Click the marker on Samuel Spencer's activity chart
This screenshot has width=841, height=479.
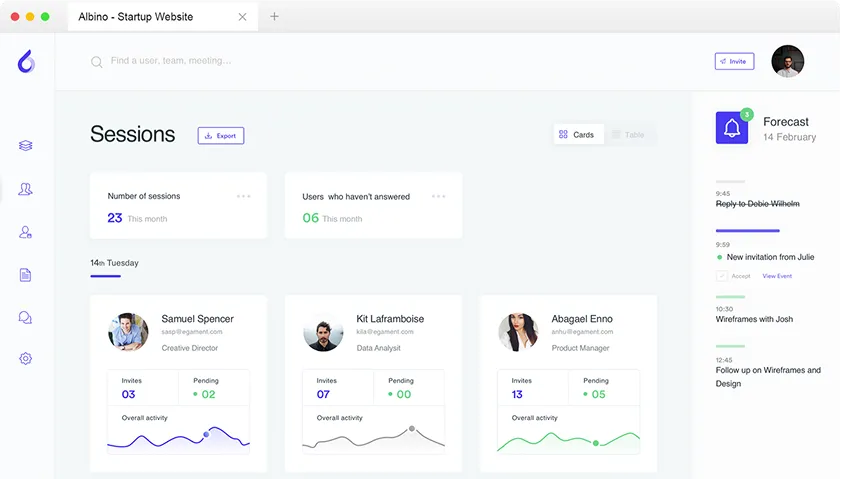[206, 434]
